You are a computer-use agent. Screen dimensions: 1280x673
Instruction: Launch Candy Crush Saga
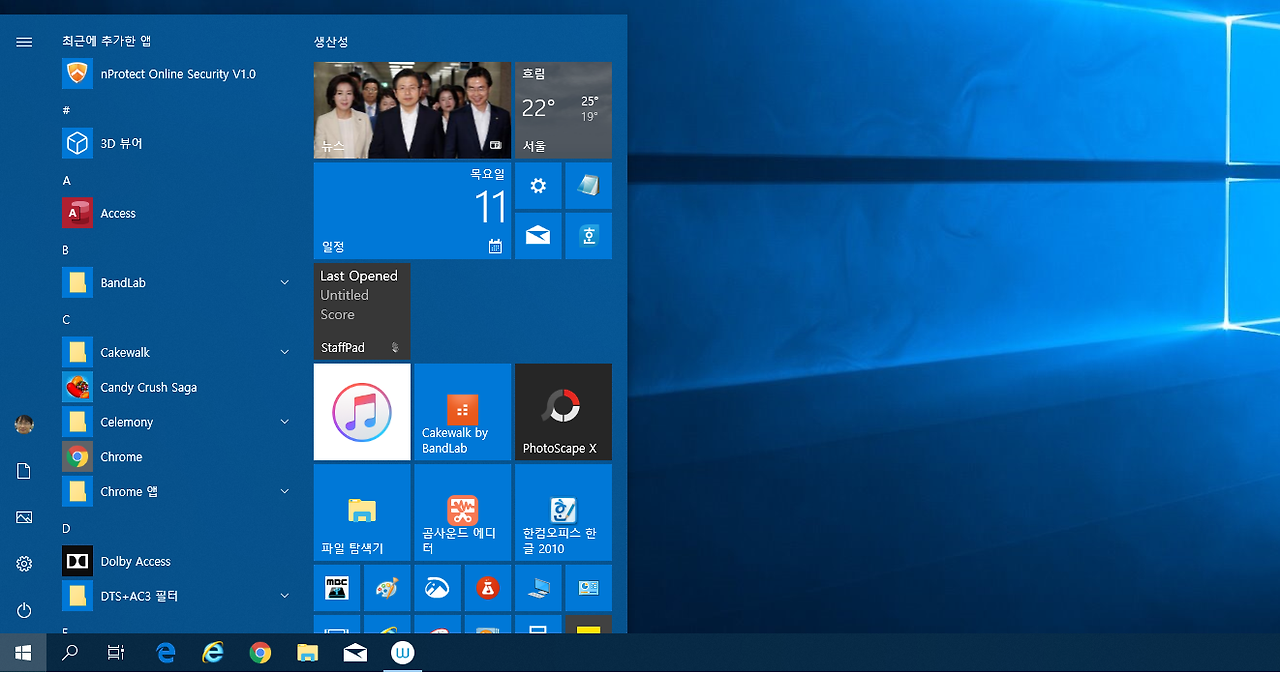(x=178, y=387)
